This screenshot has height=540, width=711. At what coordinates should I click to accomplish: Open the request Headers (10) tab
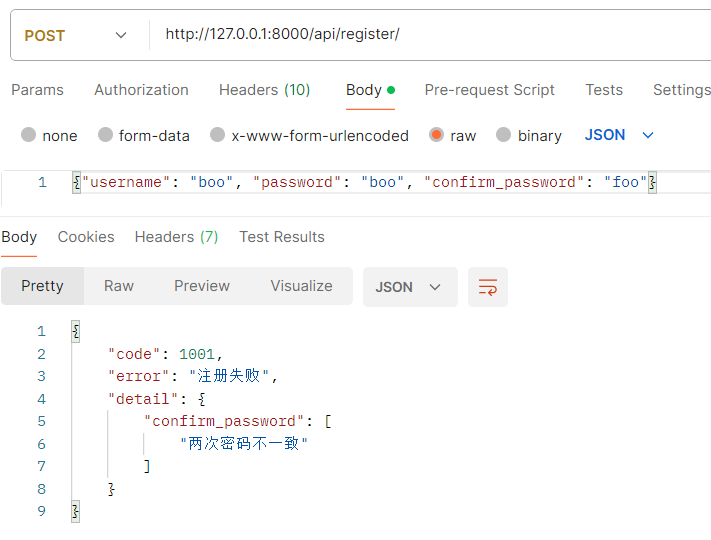pyautogui.click(x=264, y=90)
